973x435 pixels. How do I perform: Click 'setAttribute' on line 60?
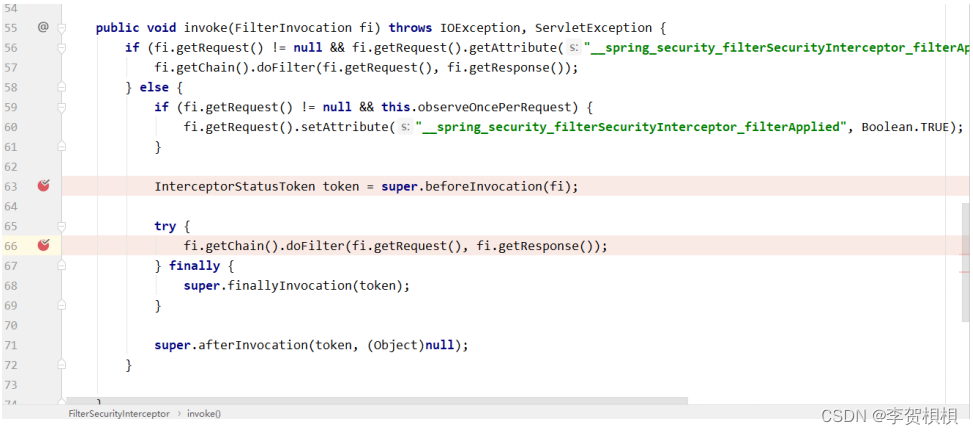pyautogui.click(x=344, y=127)
